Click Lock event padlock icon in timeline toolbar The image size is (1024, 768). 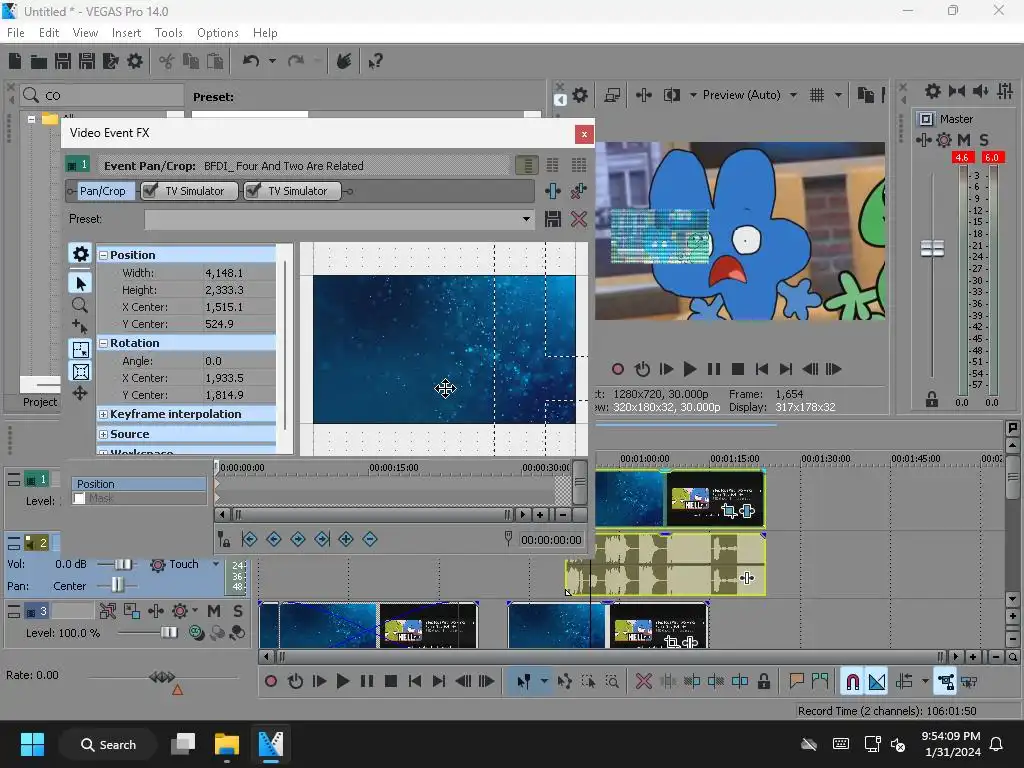click(763, 682)
